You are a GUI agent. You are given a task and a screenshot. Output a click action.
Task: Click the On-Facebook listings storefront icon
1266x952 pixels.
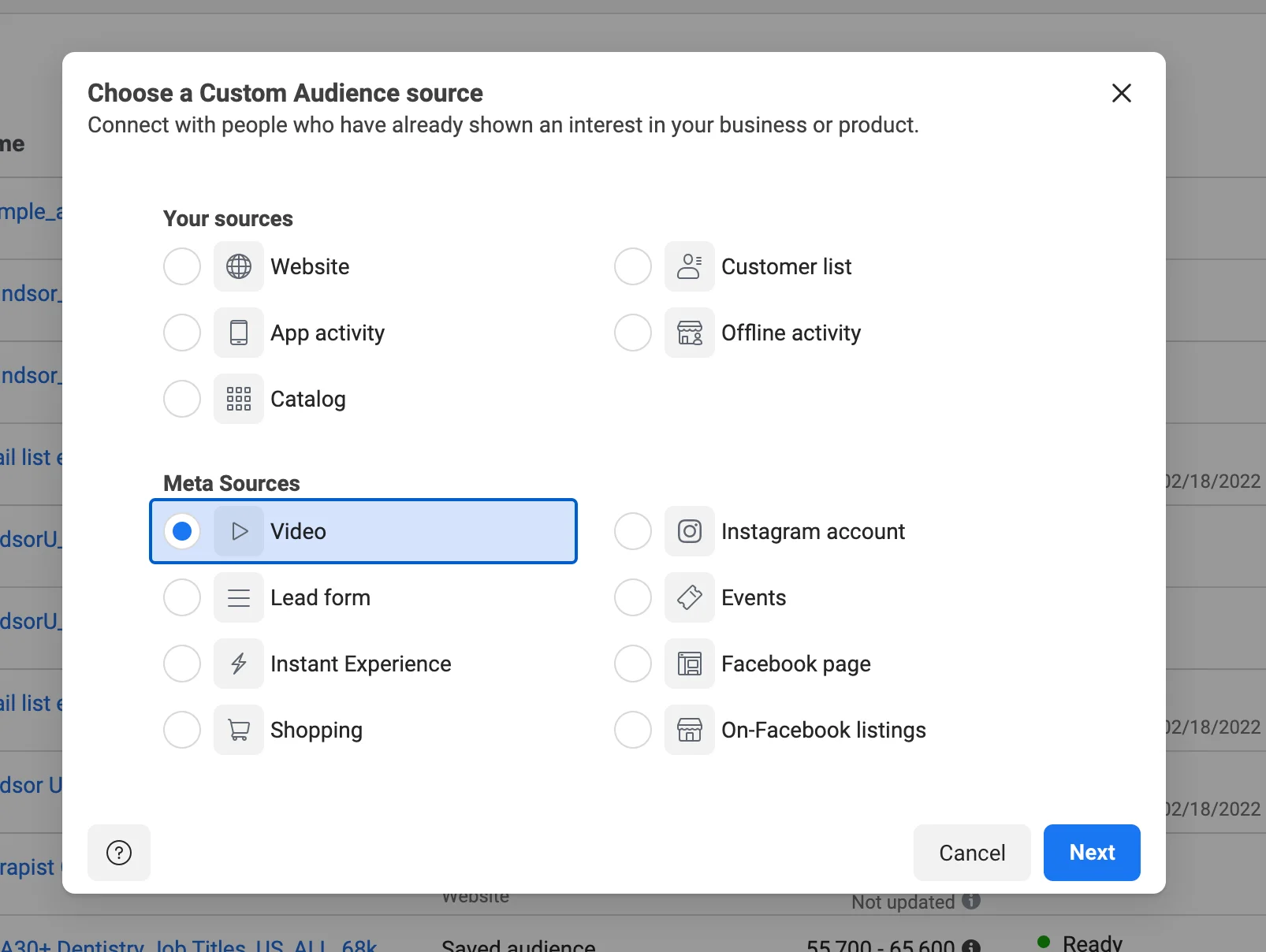click(690, 730)
